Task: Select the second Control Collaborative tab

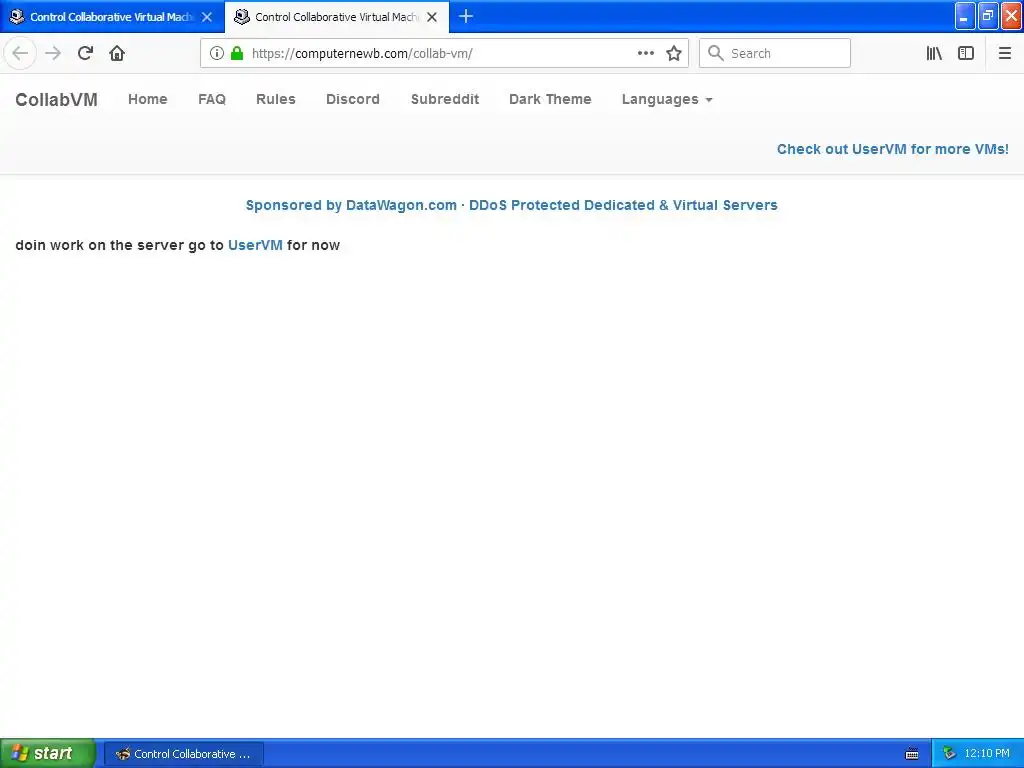Action: click(x=336, y=17)
